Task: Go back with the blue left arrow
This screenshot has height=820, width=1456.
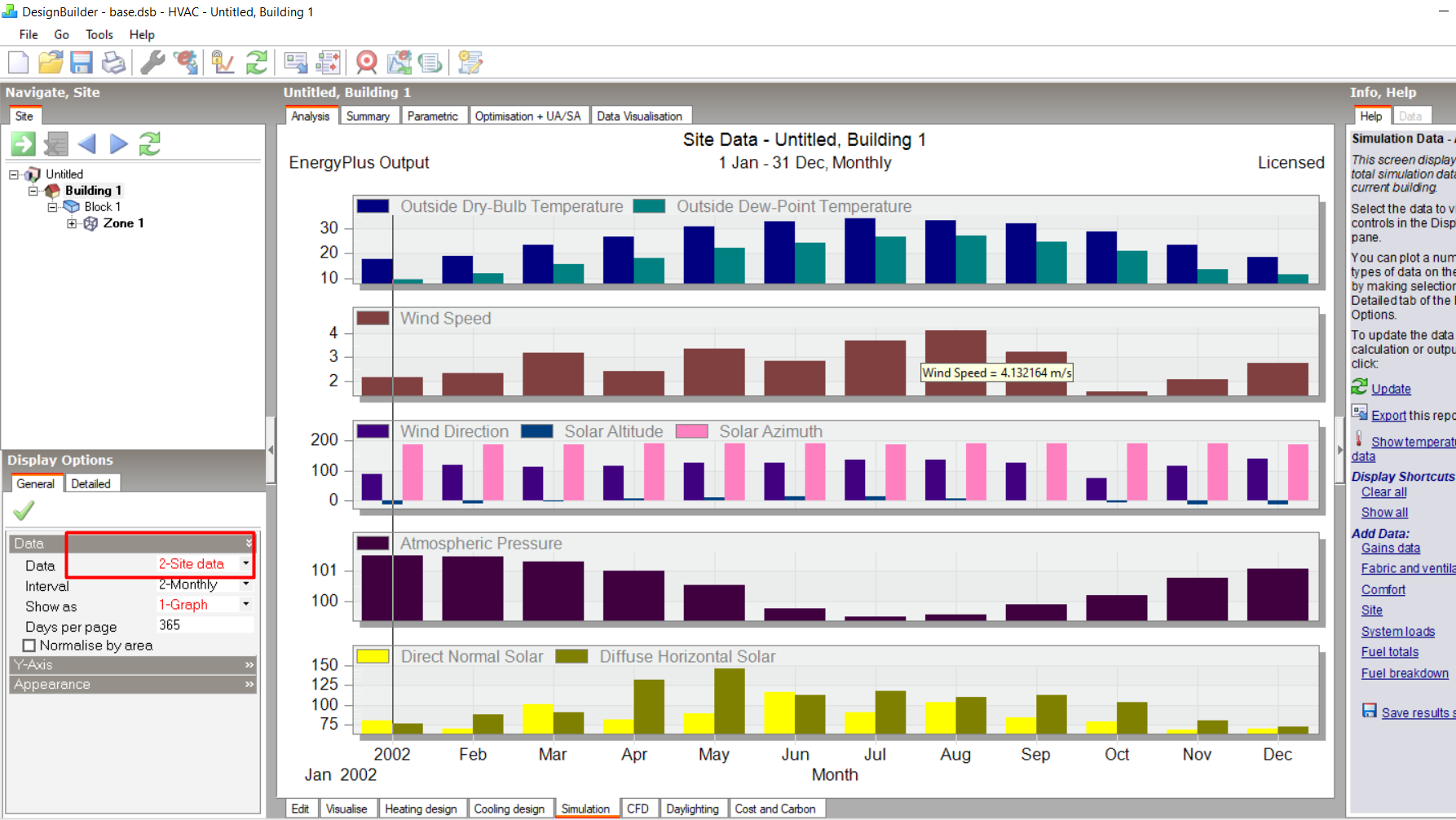Action: coord(86,144)
